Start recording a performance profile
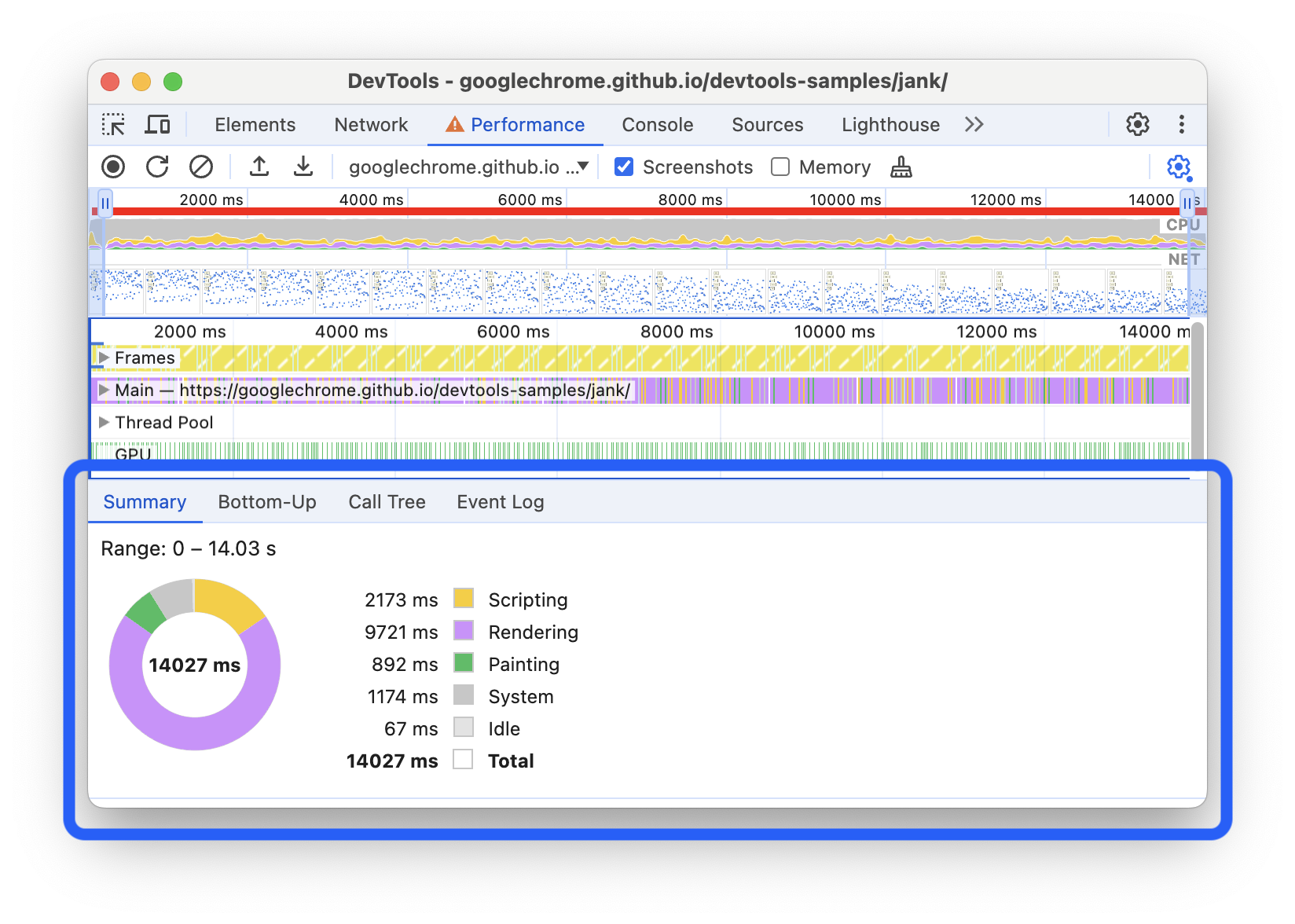 (x=112, y=167)
